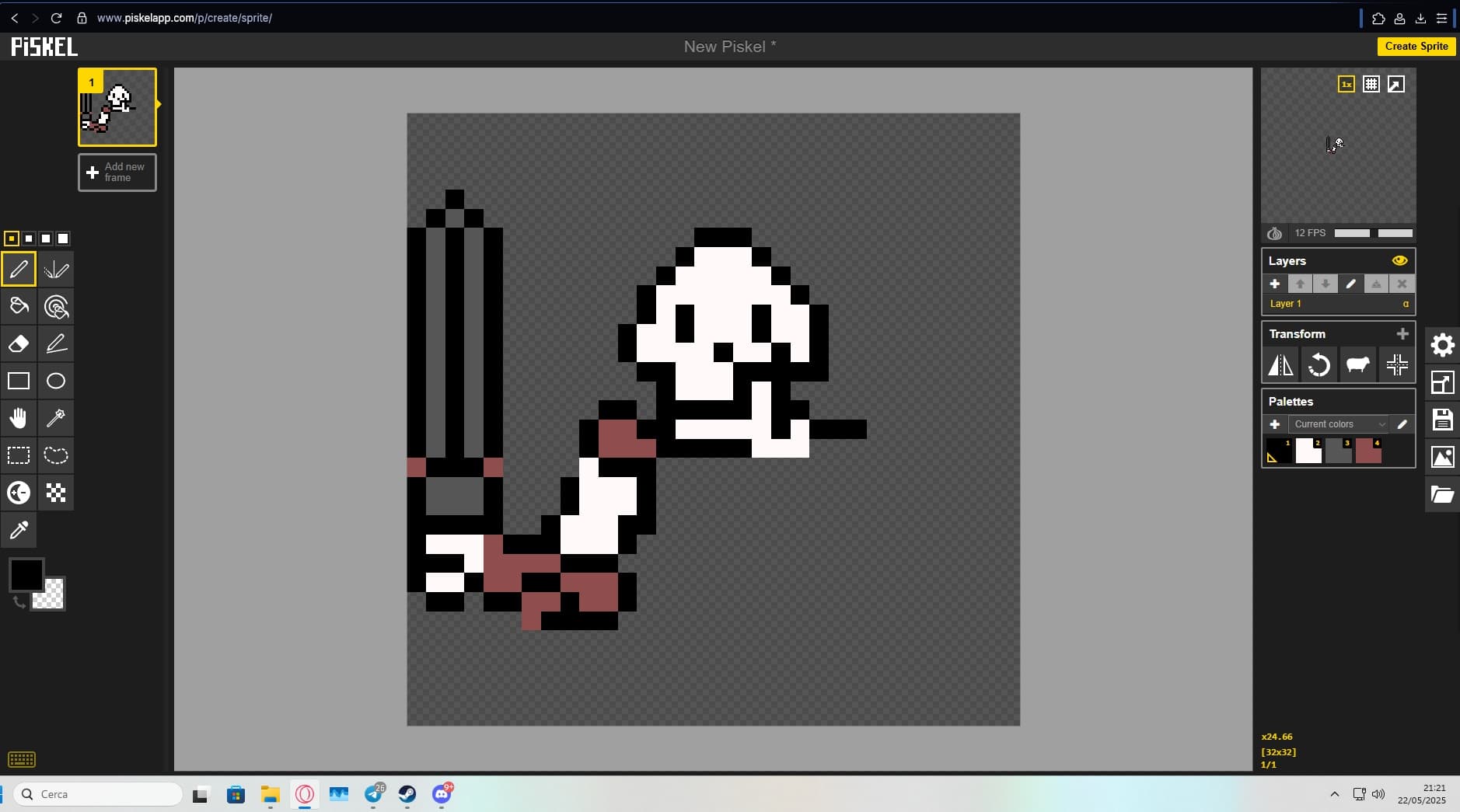Click the Create Sprite button
The height and width of the screenshot is (812, 1460).
pos(1416,47)
